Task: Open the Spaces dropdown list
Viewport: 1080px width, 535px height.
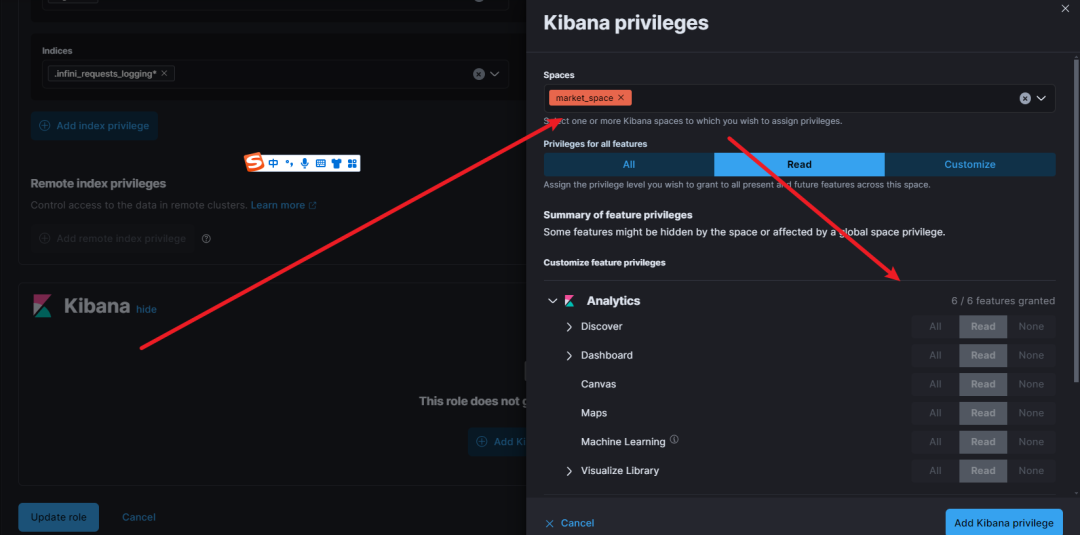Action: click(x=1041, y=98)
